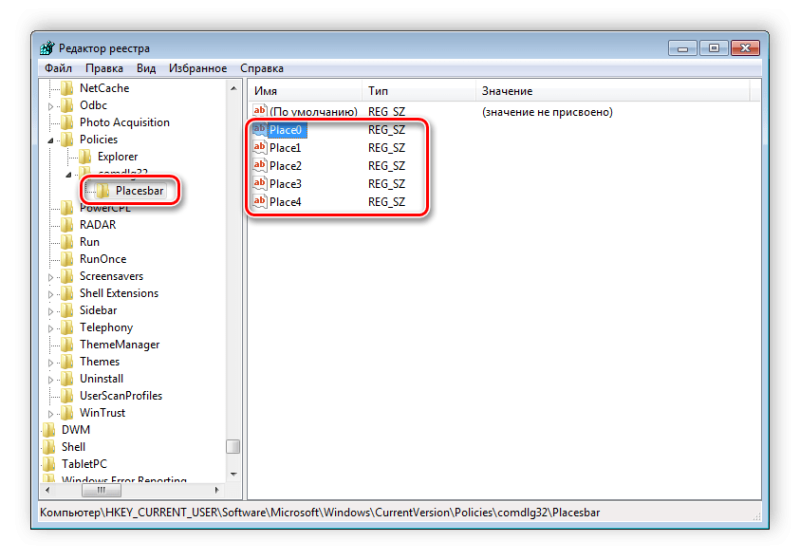This screenshot has width=800, height=560.
Task: Open the Избранное menu
Action: [198, 68]
